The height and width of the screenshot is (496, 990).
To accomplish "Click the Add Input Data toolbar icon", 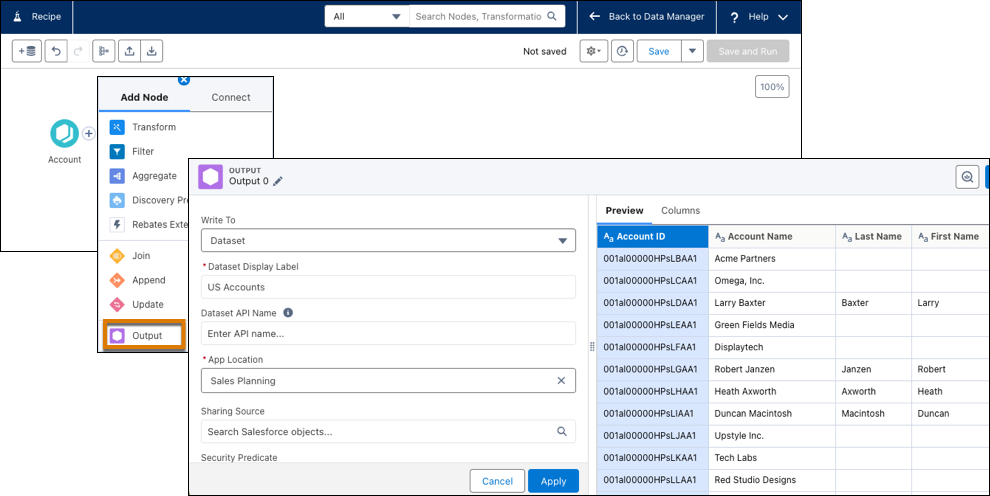I will point(27,51).
